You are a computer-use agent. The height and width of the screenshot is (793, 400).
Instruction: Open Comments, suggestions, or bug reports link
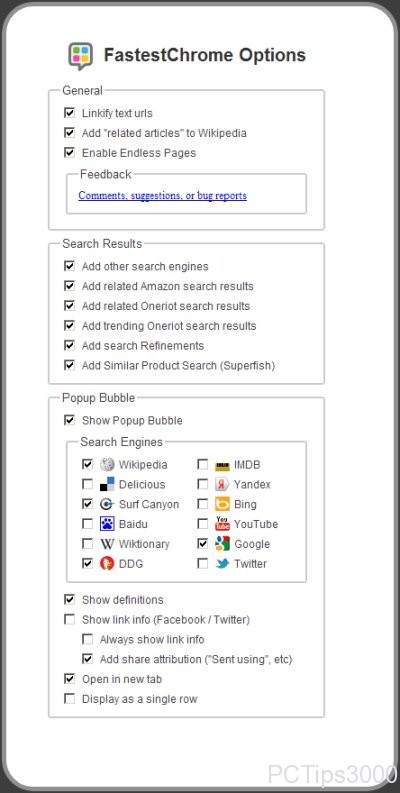tap(162, 195)
